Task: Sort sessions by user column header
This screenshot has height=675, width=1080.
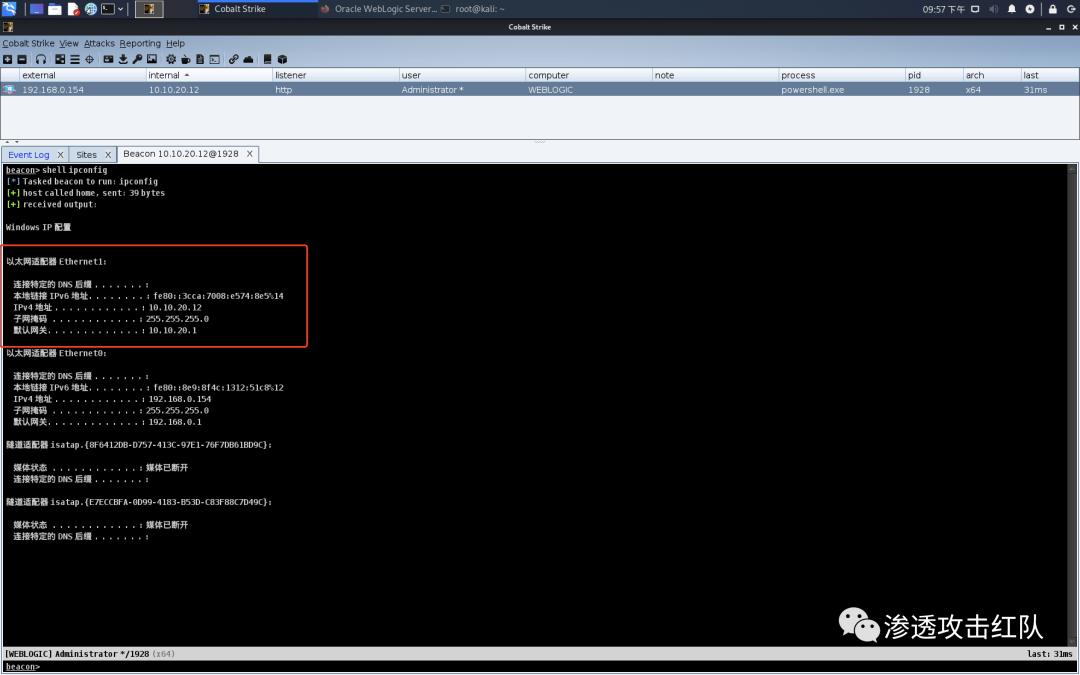Action: point(462,75)
